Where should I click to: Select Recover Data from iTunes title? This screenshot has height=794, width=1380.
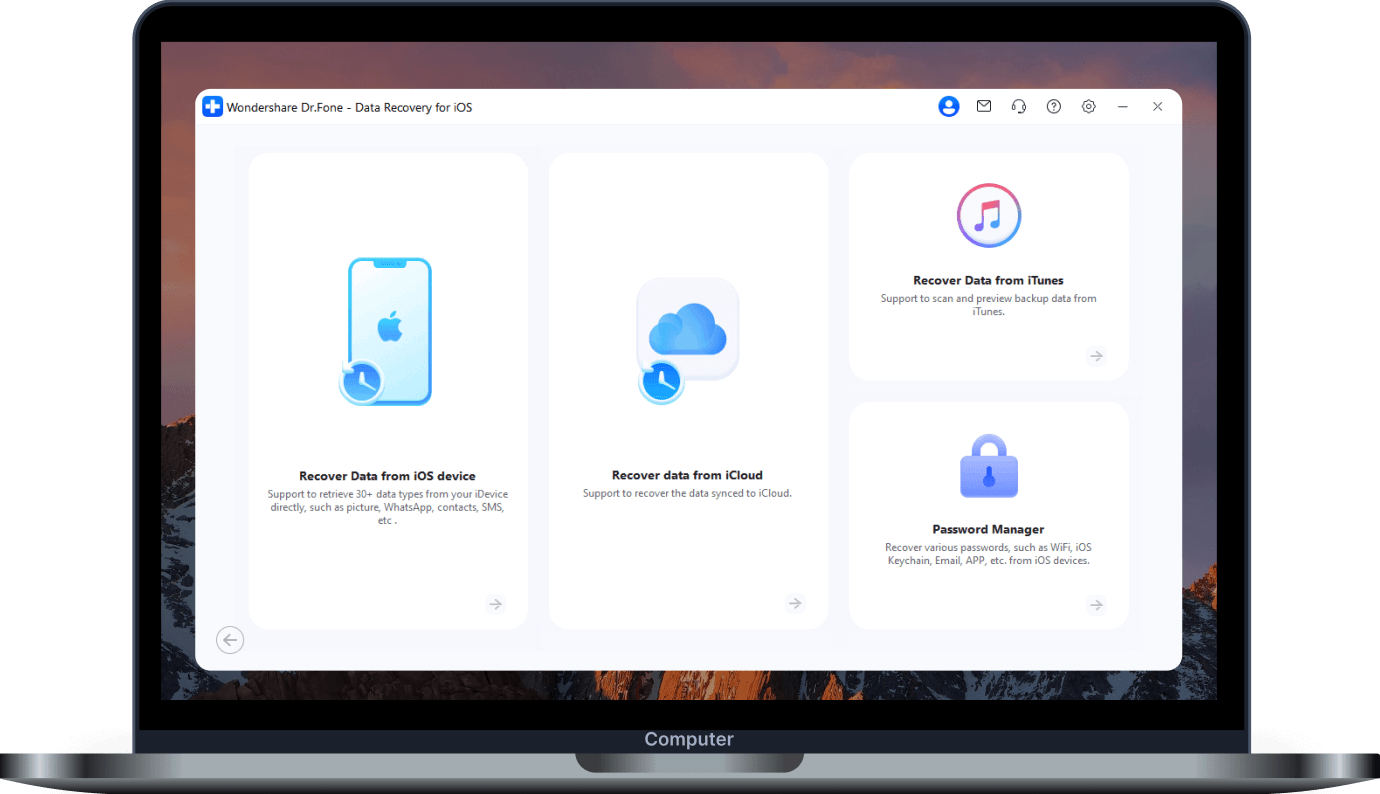coord(988,280)
